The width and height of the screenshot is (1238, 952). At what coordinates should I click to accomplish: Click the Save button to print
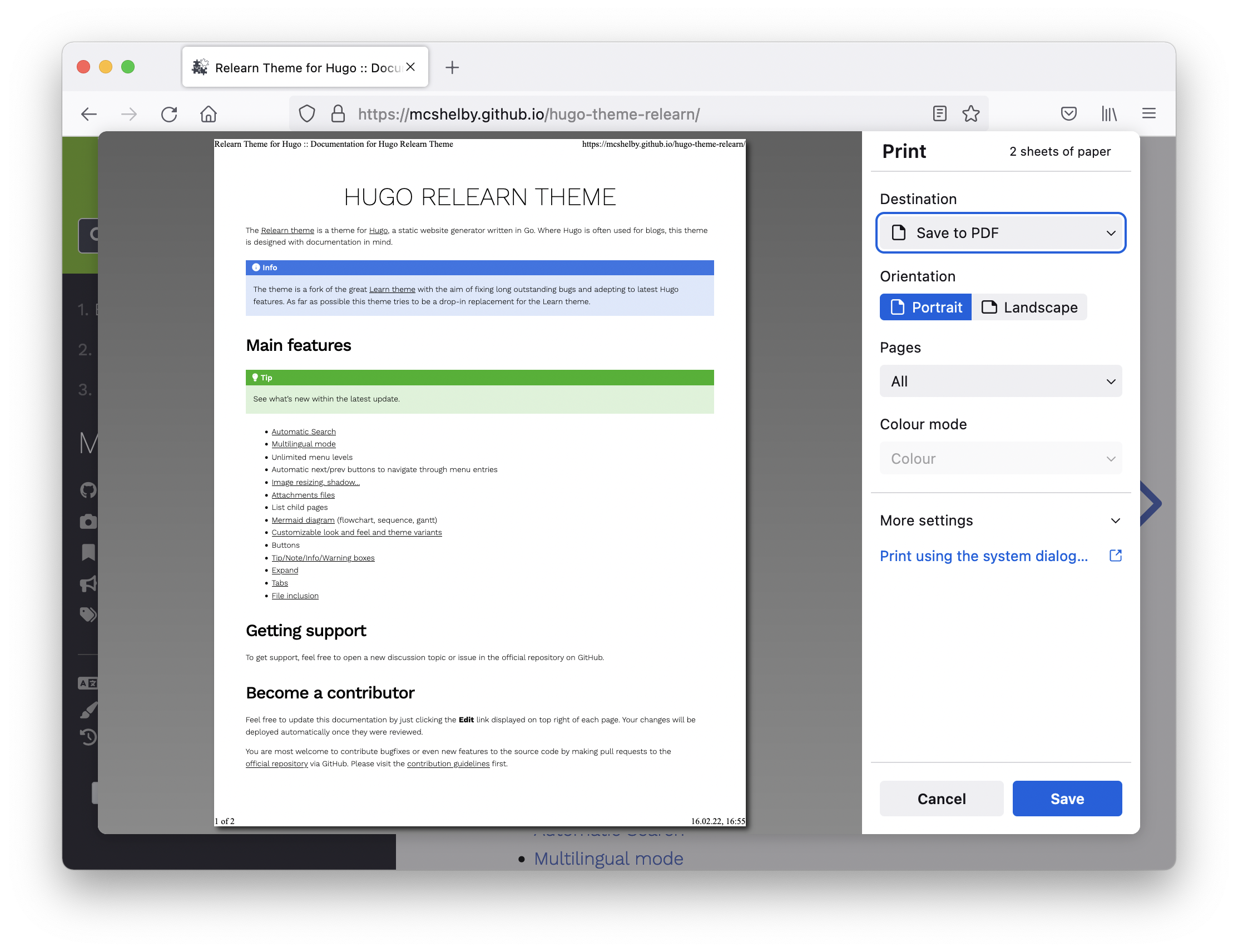tap(1066, 799)
